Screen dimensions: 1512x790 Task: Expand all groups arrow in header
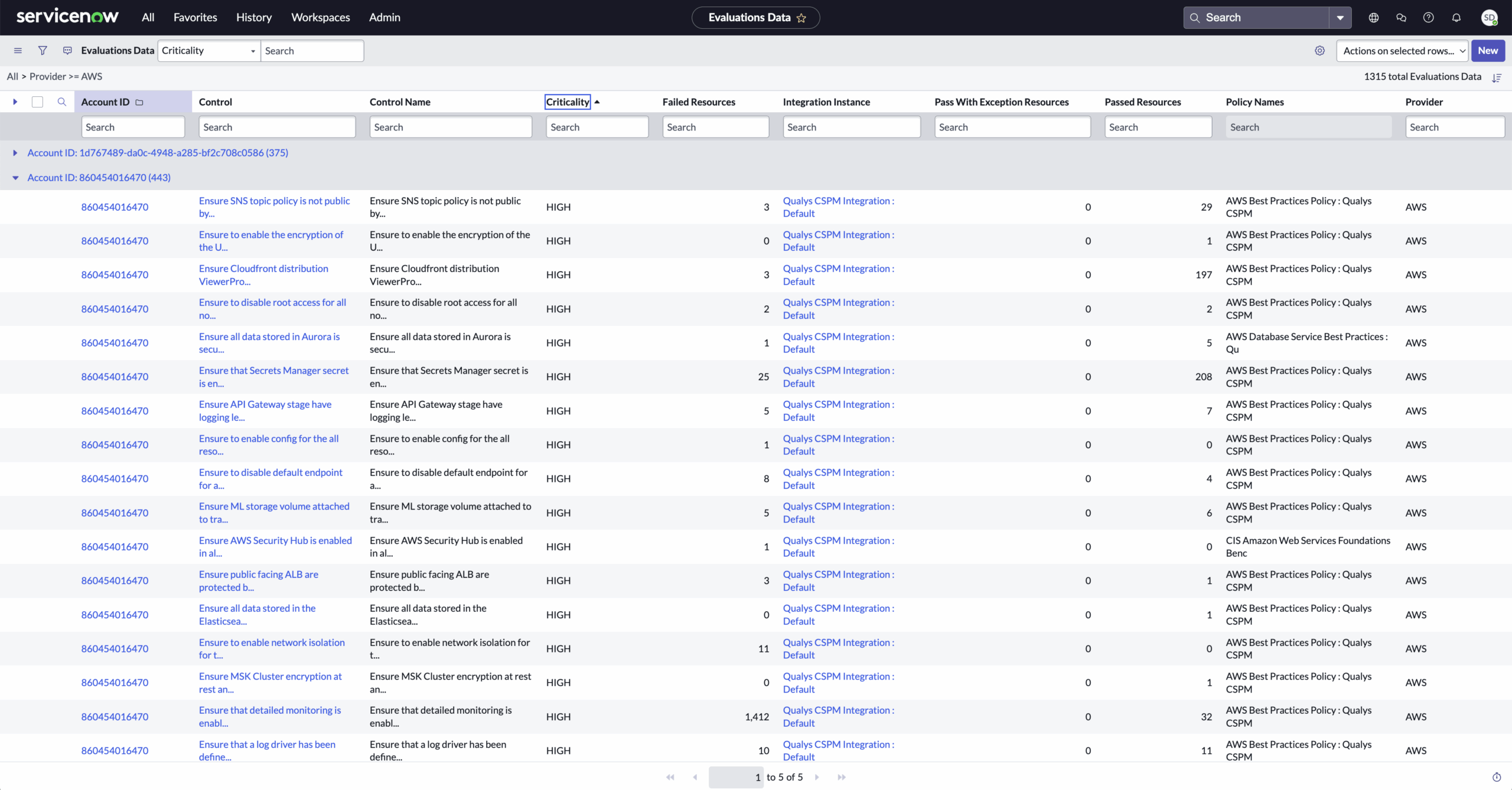pos(15,102)
